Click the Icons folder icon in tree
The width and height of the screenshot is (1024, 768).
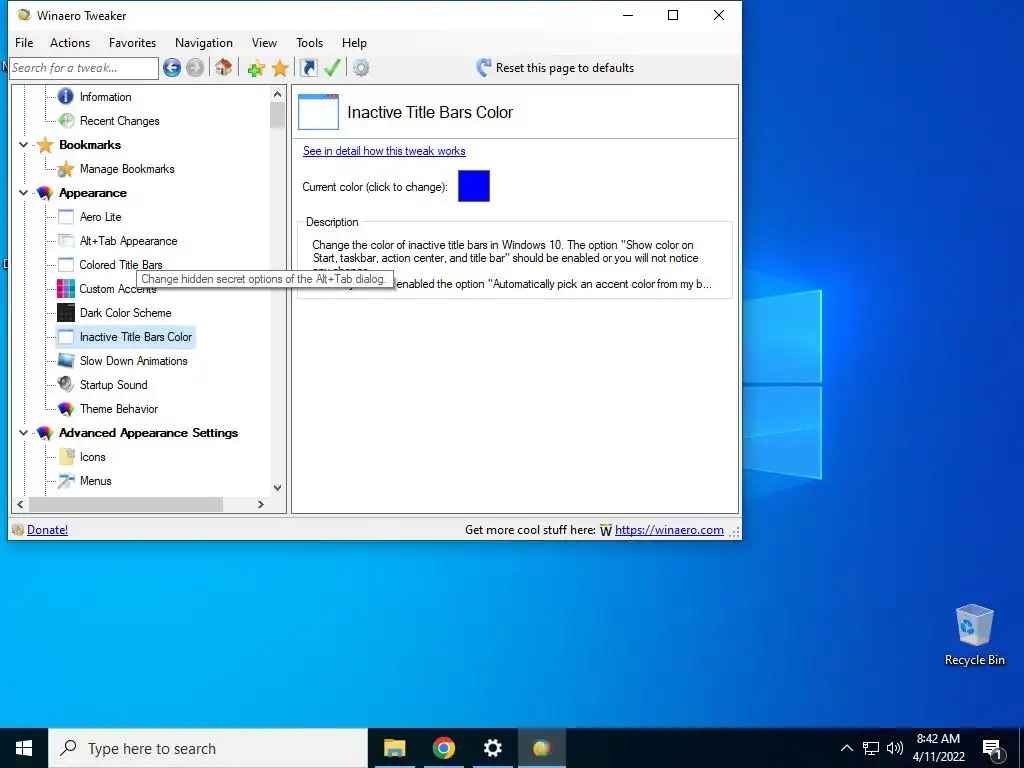66,456
